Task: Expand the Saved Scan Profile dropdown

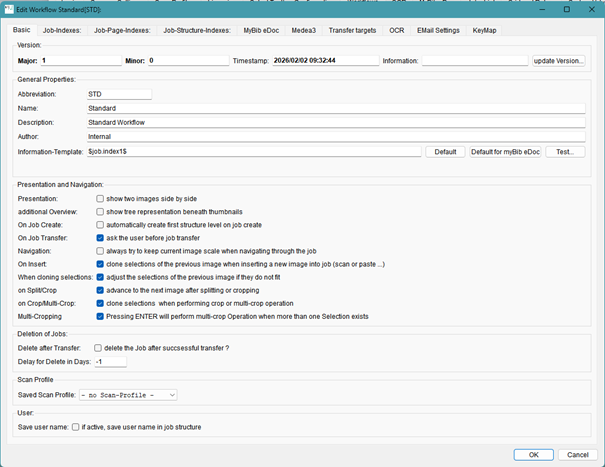Action: coord(126,395)
